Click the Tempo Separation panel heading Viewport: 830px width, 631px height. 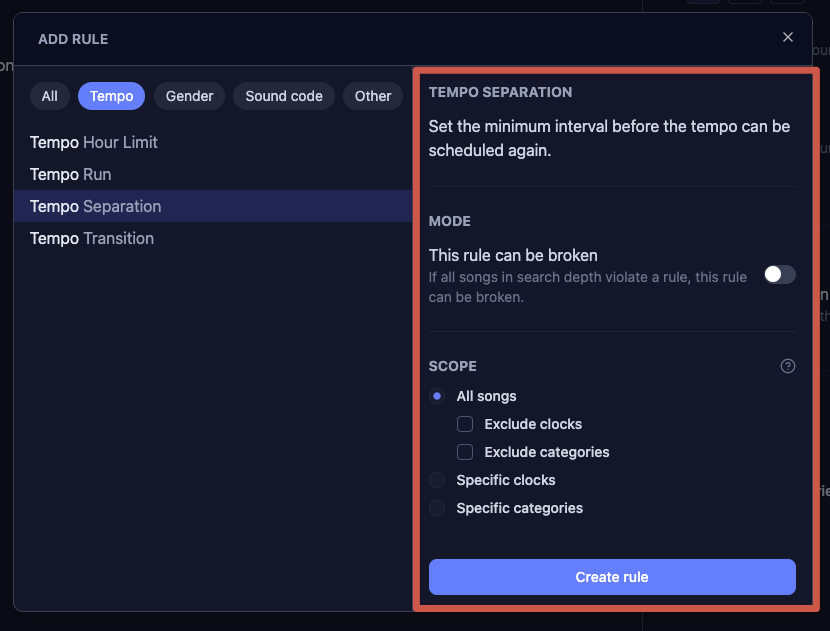tap(500, 92)
